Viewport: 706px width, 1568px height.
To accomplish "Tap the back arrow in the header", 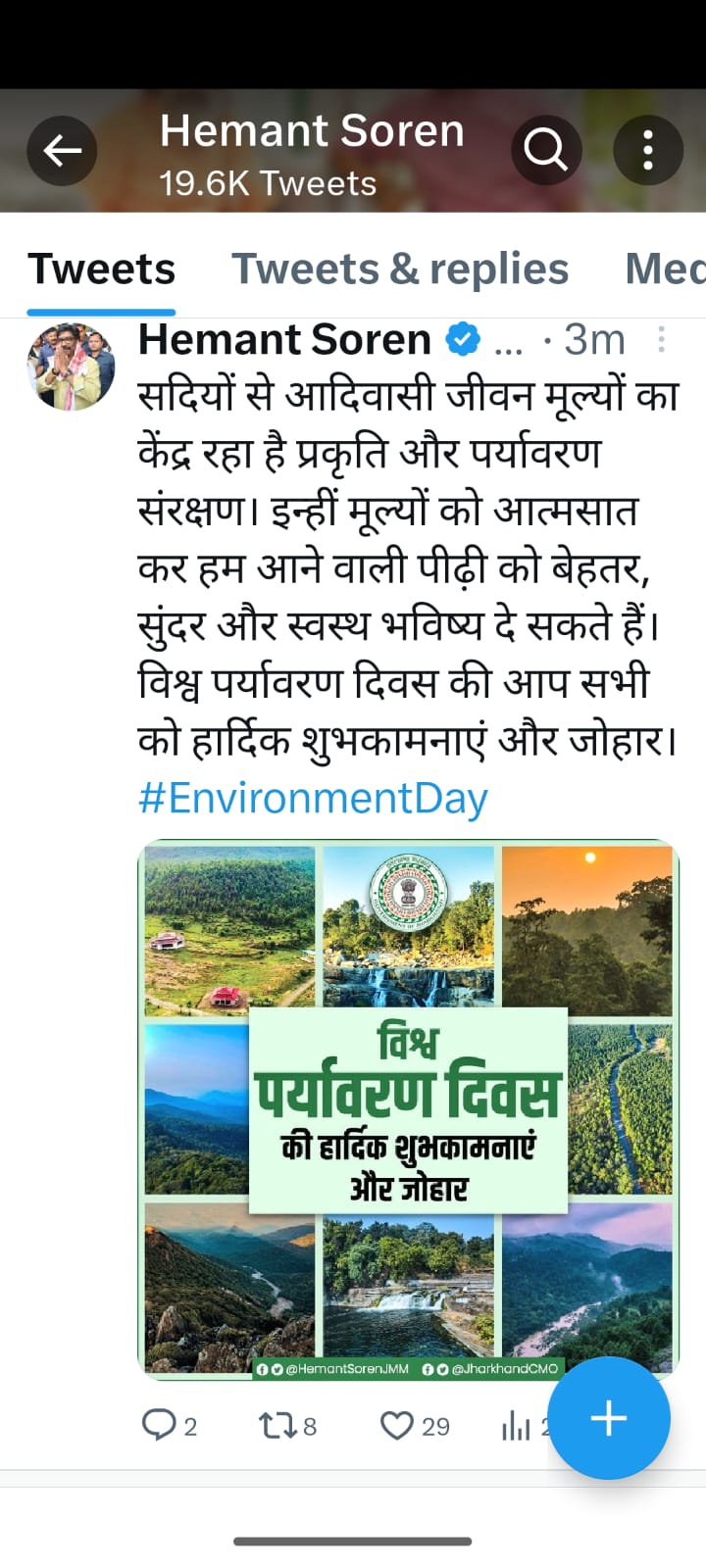I will click(62, 151).
